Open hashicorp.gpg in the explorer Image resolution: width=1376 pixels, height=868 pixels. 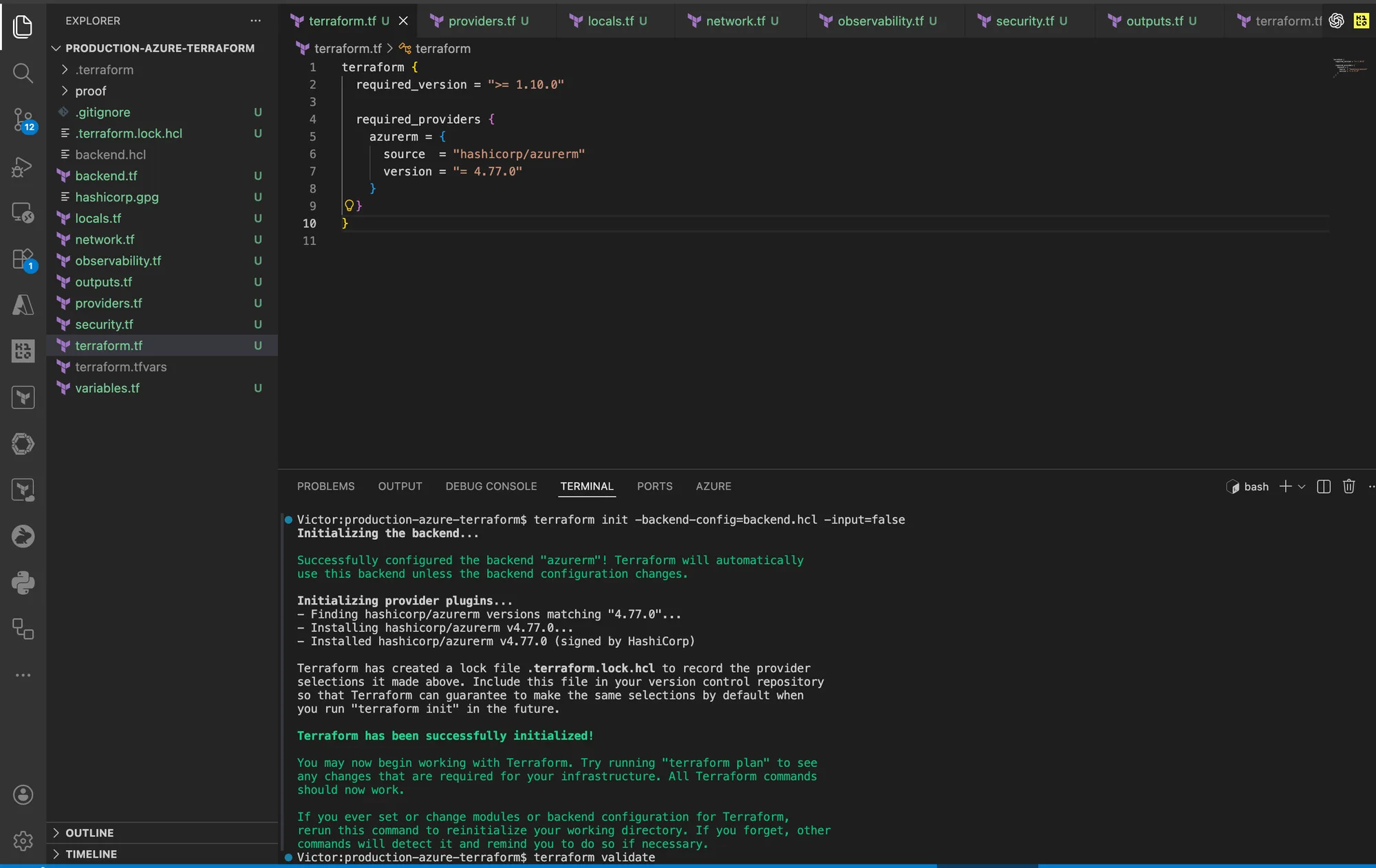162,197
